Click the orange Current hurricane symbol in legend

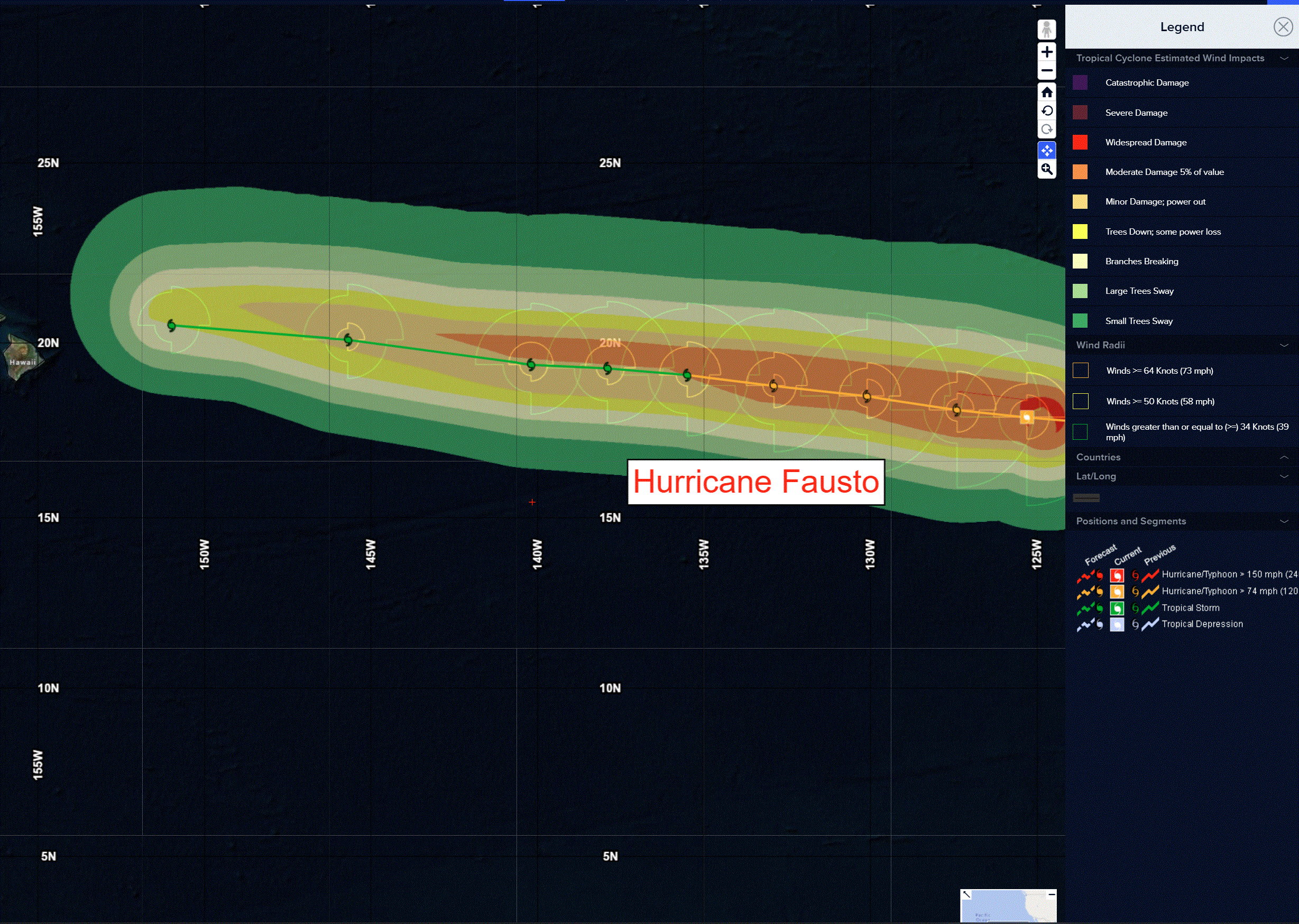[1117, 592]
